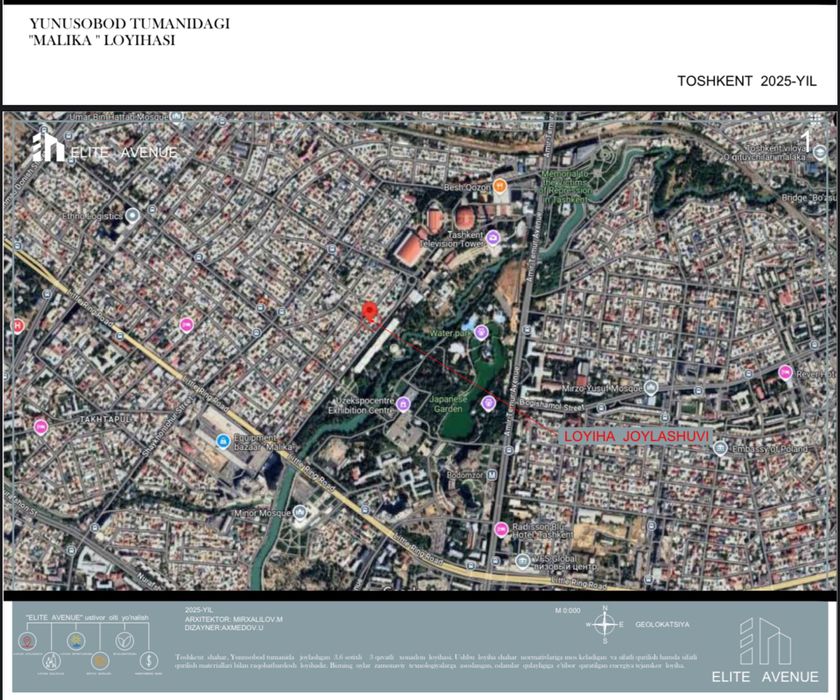Click the page number 1 on map
This screenshot has width=840, height=700.
pyautogui.click(x=806, y=141)
